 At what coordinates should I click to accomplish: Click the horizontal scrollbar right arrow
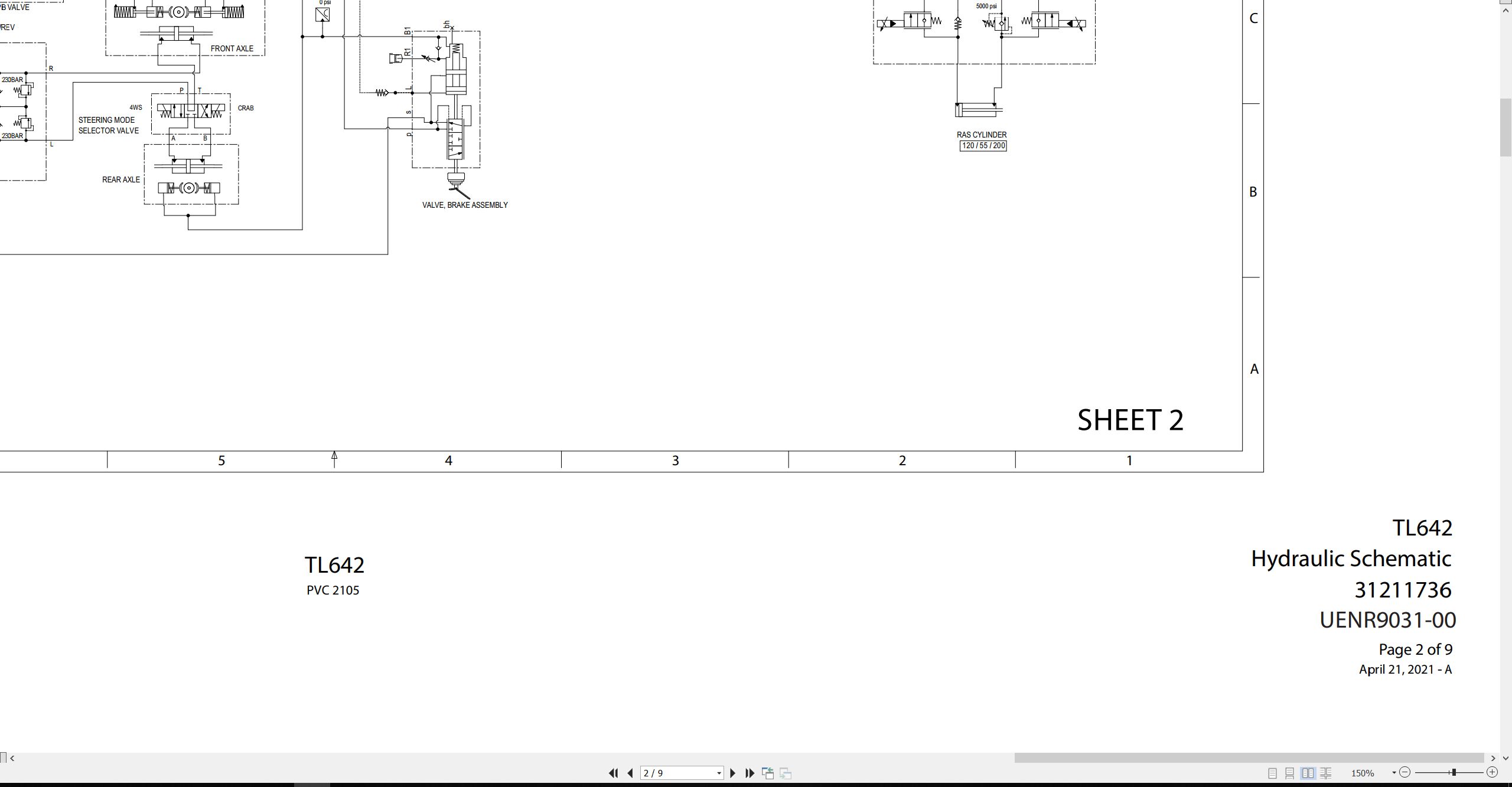1493,758
